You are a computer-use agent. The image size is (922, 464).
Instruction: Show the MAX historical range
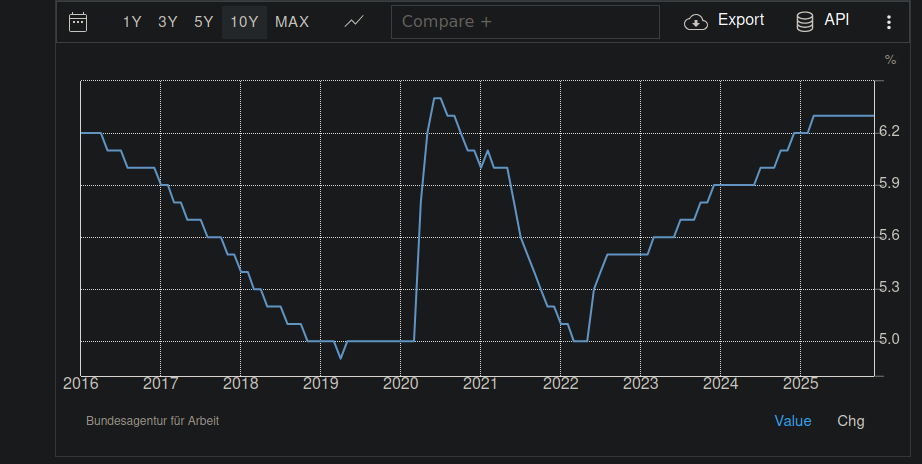click(x=292, y=22)
